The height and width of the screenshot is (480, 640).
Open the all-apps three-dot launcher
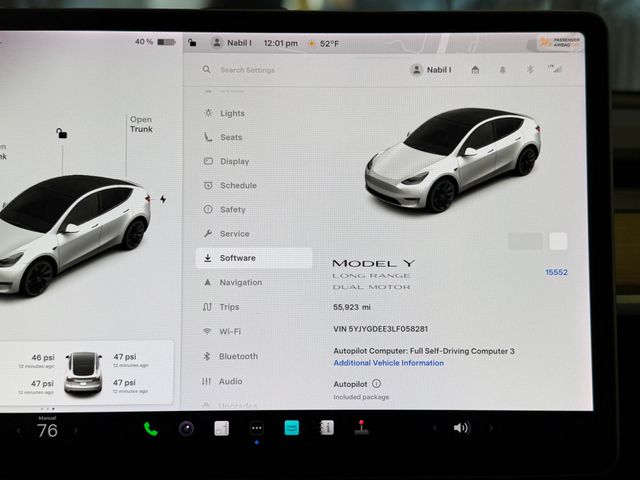(257, 428)
